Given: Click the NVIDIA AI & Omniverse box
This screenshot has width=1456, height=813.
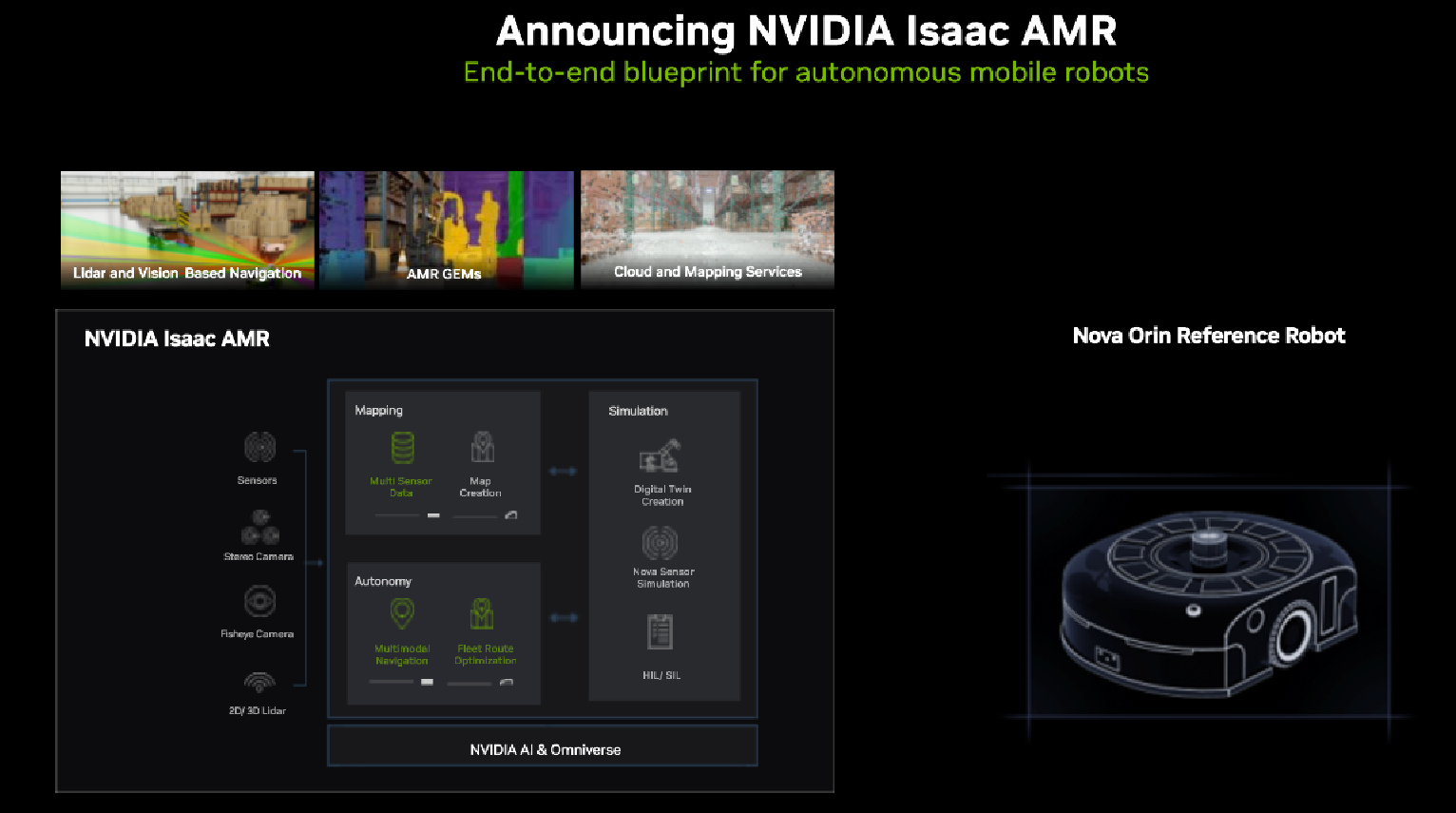Looking at the screenshot, I should (543, 746).
